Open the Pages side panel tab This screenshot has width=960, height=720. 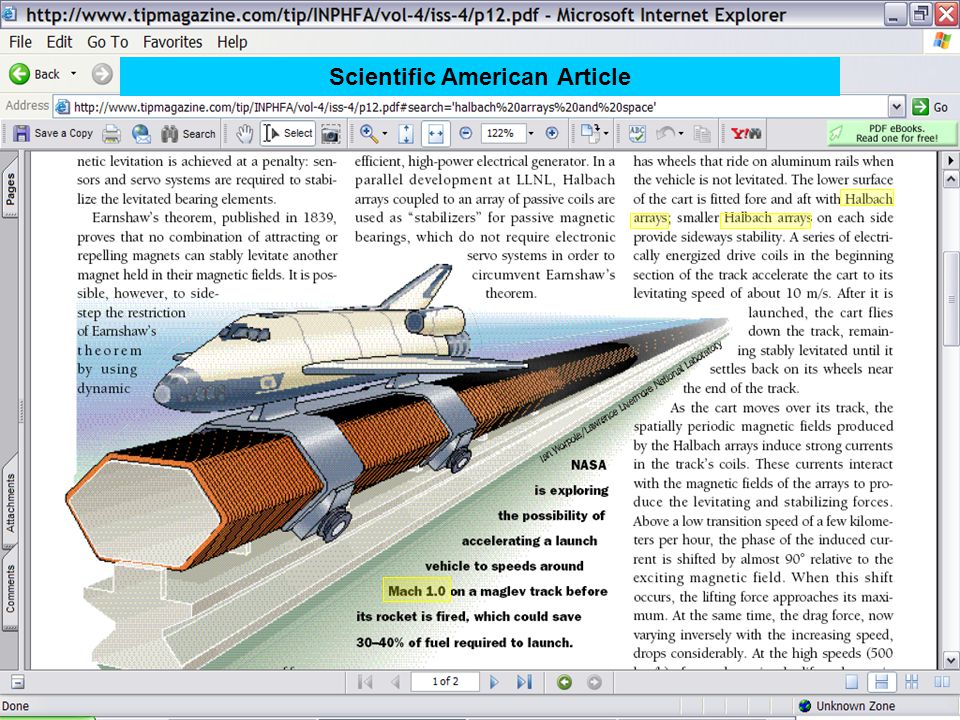(x=10, y=189)
